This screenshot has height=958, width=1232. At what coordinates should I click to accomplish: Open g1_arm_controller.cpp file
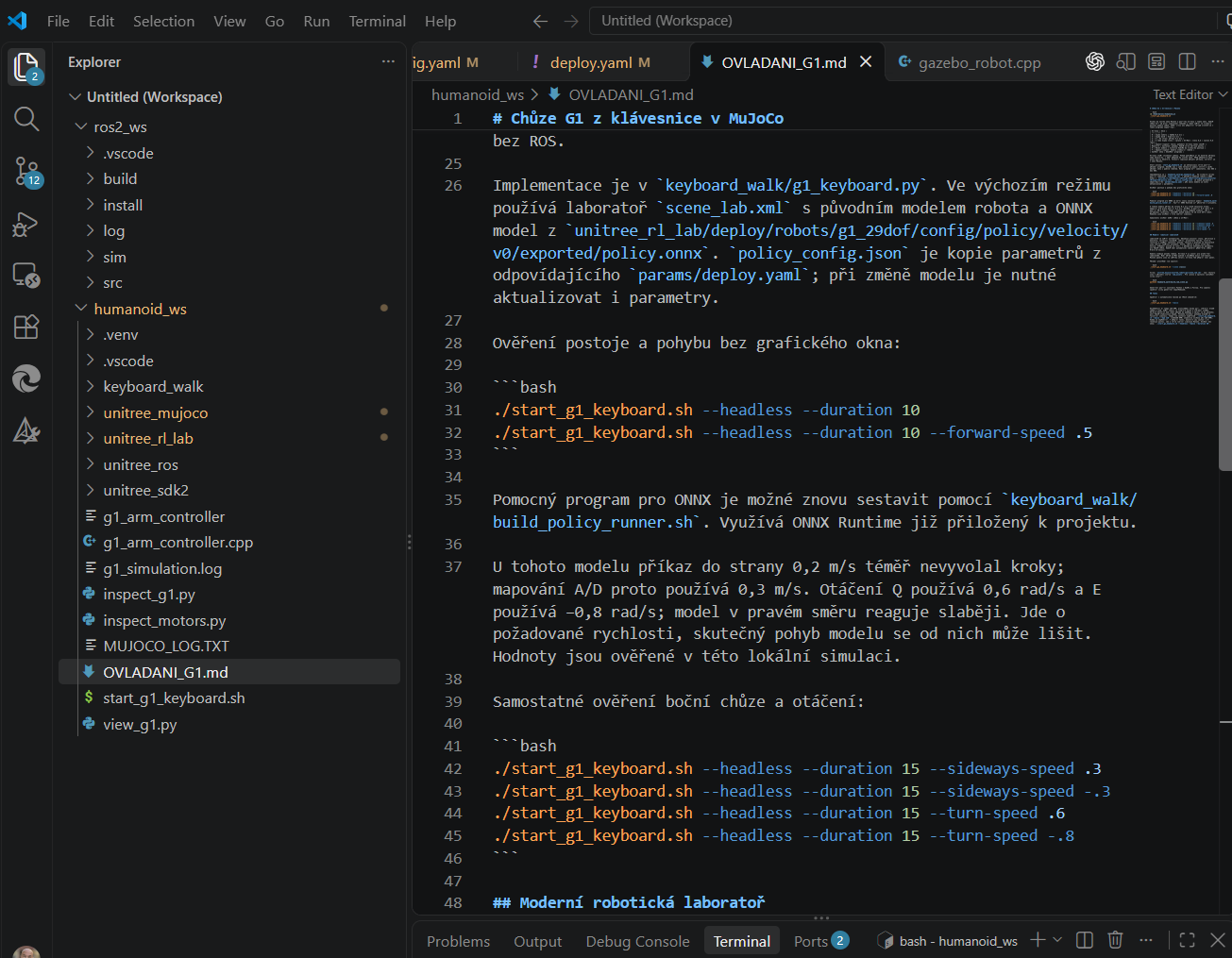click(228, 542)
